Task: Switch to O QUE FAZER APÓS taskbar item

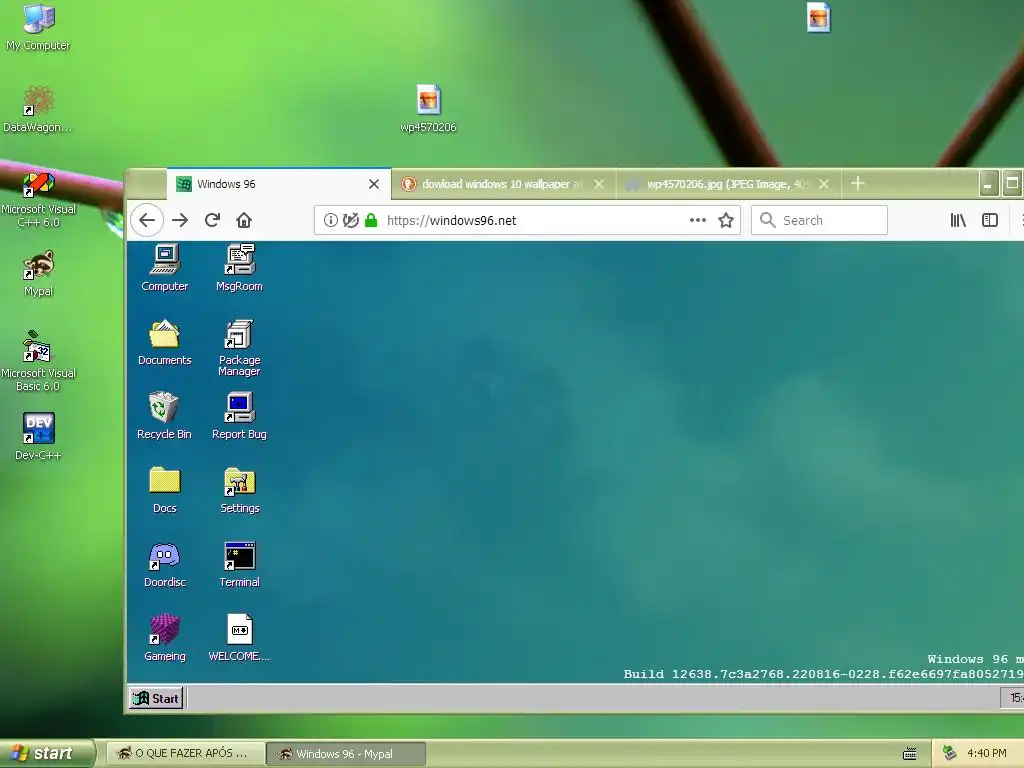Action: [x=185, y=754]
